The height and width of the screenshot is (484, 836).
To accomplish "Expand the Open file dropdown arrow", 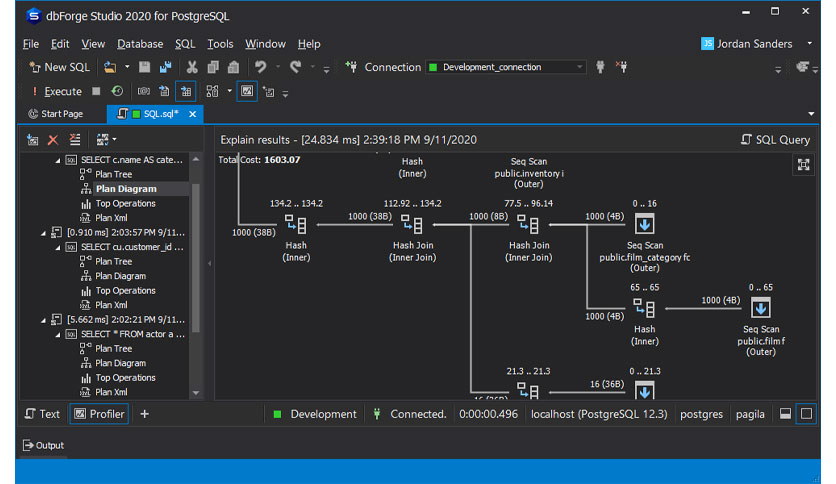I will pyautogui.click(x=127, y=67).
